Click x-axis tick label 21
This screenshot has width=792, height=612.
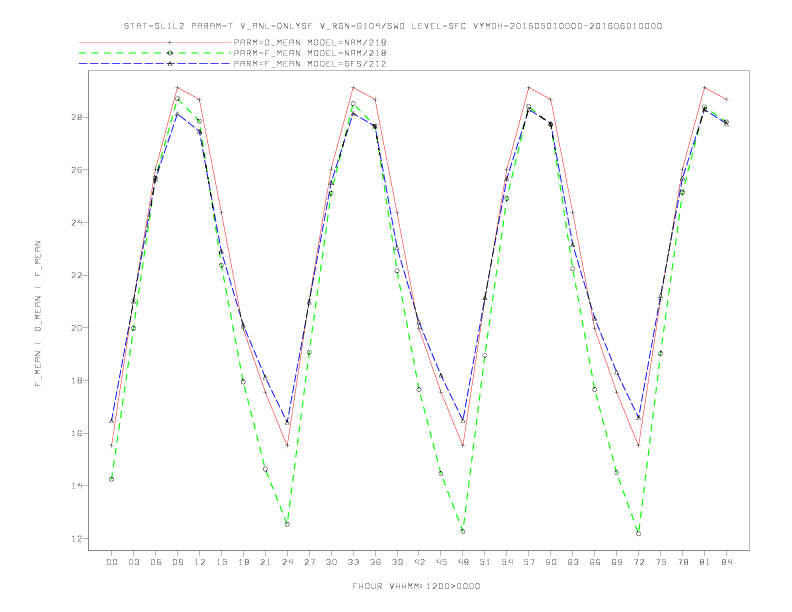(265, 562)
